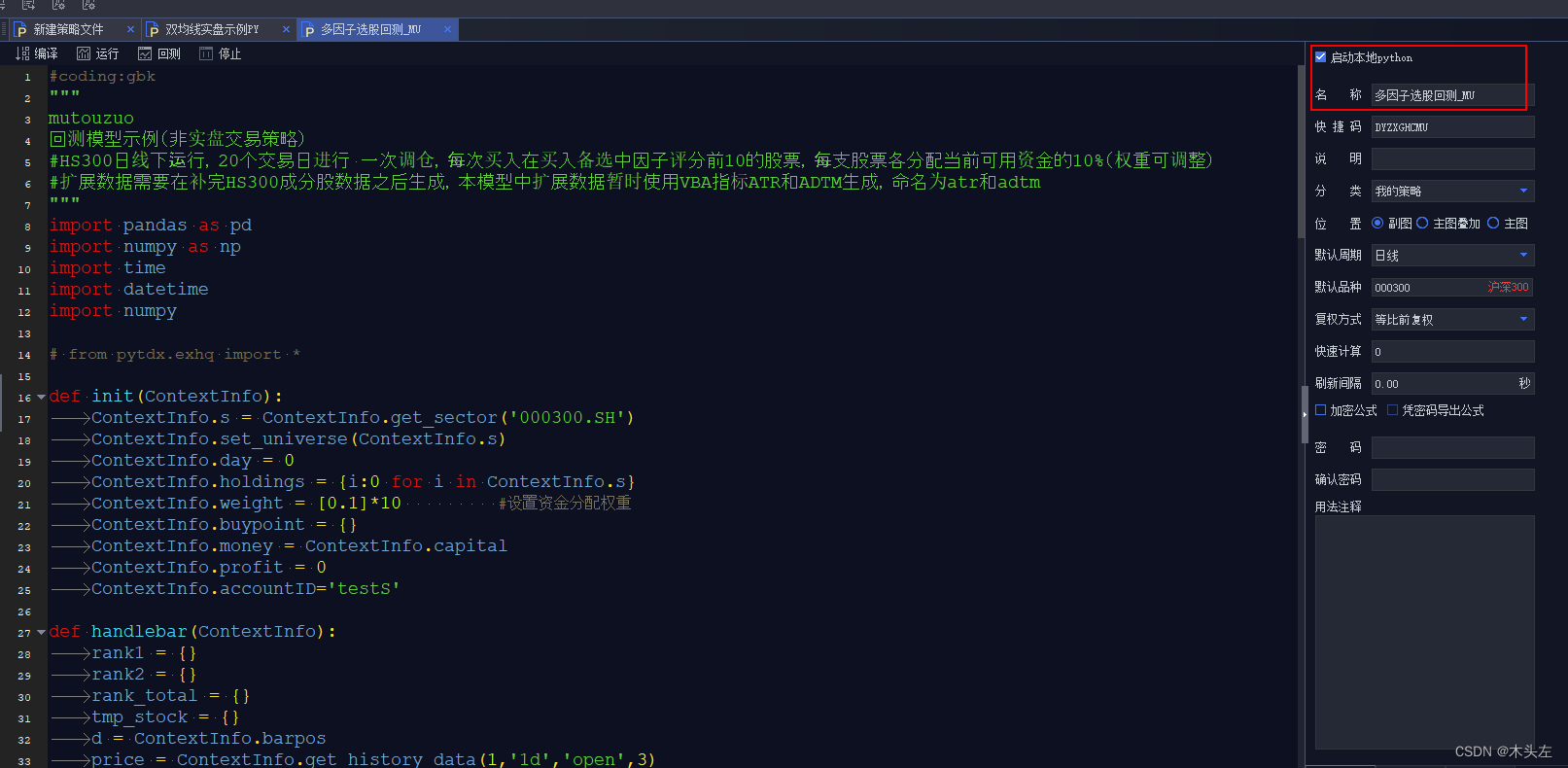Click the 编译 compile toolbar button
Screen dimensions: 1568x768
coord(37,53)
